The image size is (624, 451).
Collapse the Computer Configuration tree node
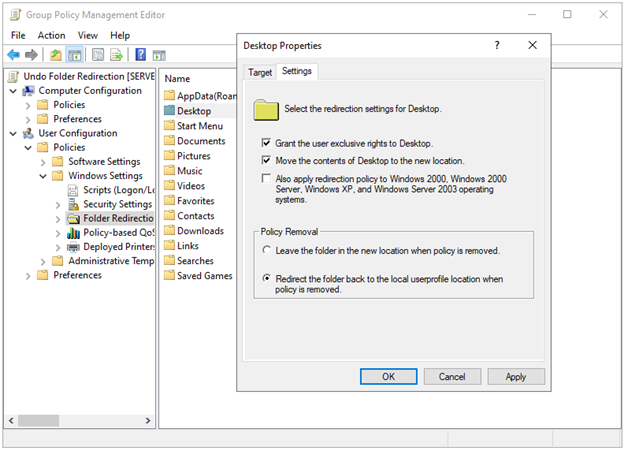point(12,91)
